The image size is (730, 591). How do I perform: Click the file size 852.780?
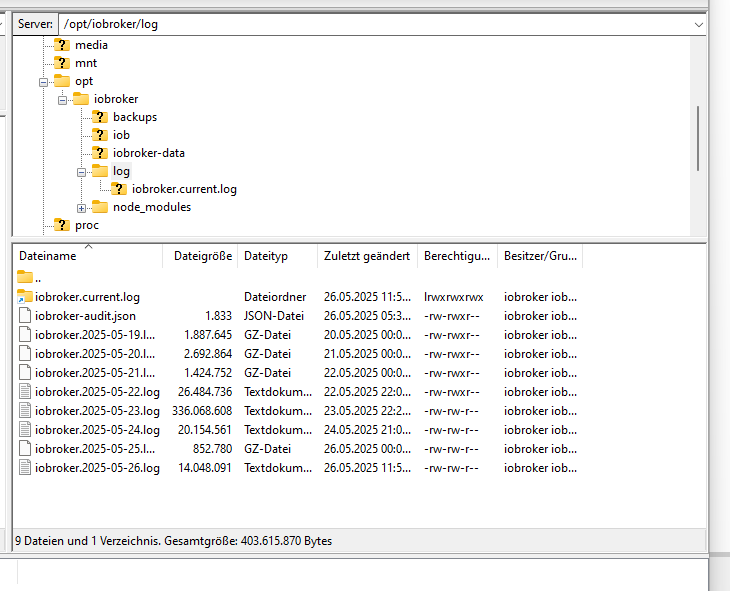coord(212,449)
